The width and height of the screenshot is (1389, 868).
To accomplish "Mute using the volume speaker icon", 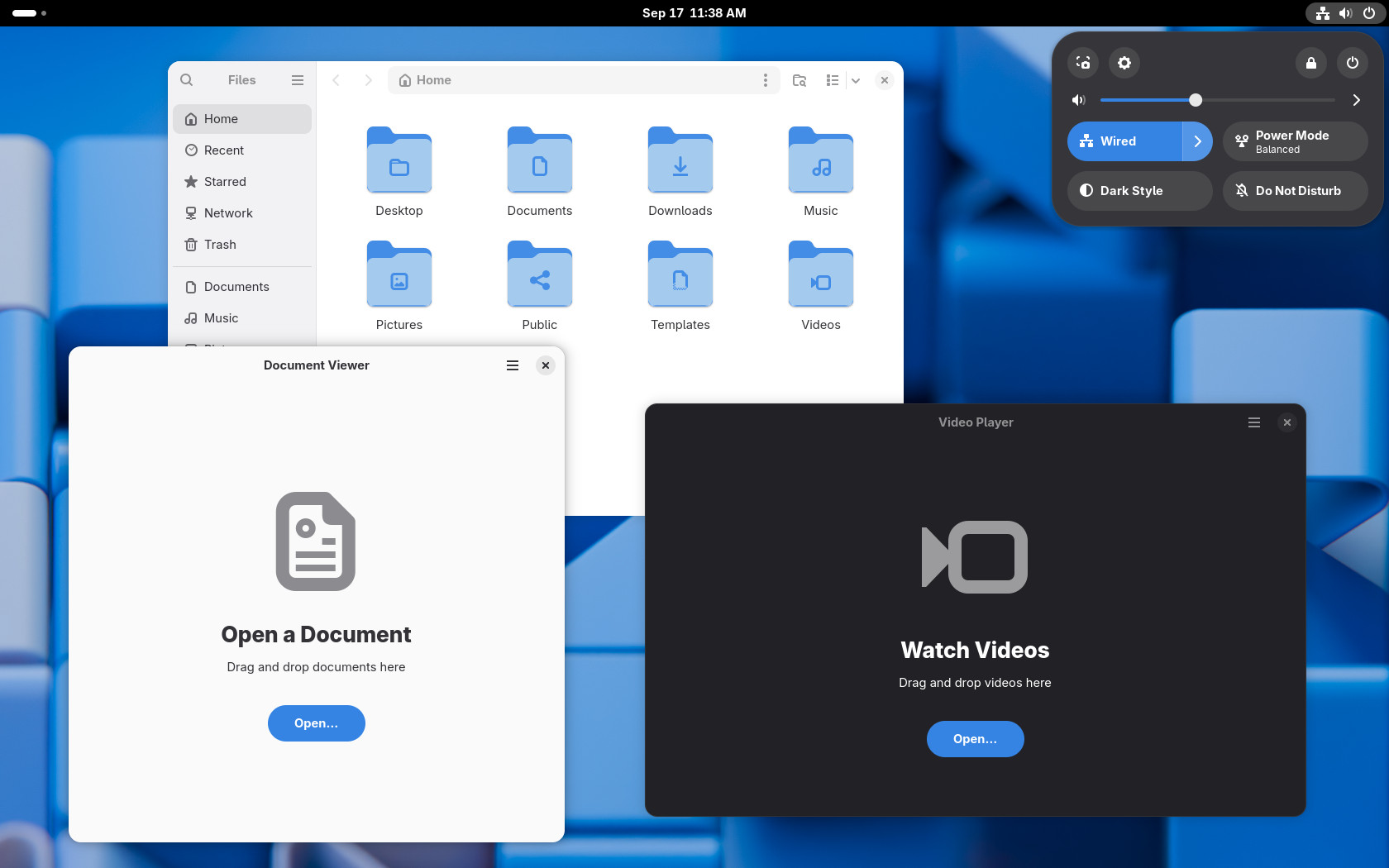I will tap(1078, 100).
